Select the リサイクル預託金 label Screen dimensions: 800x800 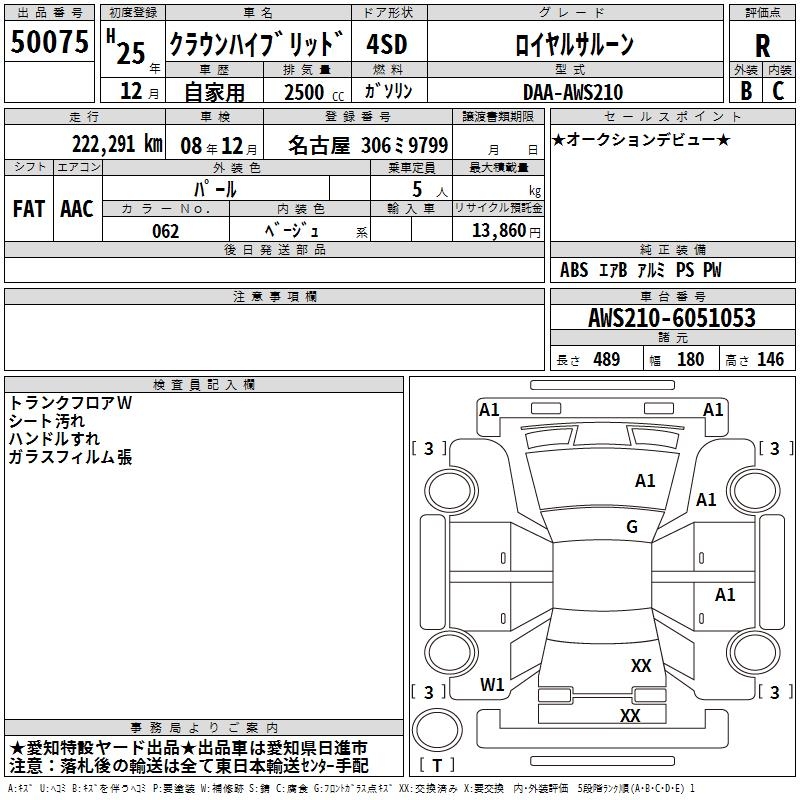498,208
